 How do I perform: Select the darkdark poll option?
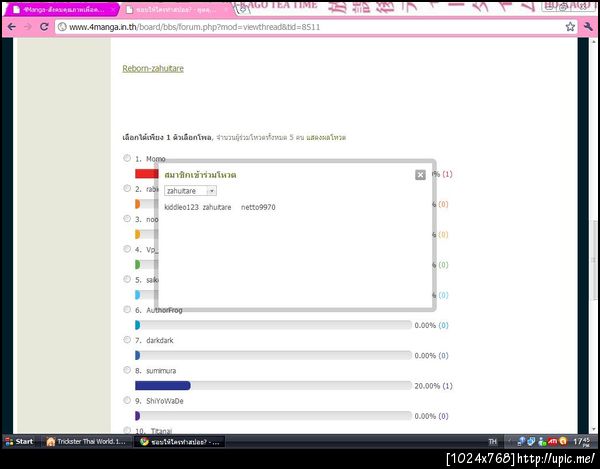[127, 339]
